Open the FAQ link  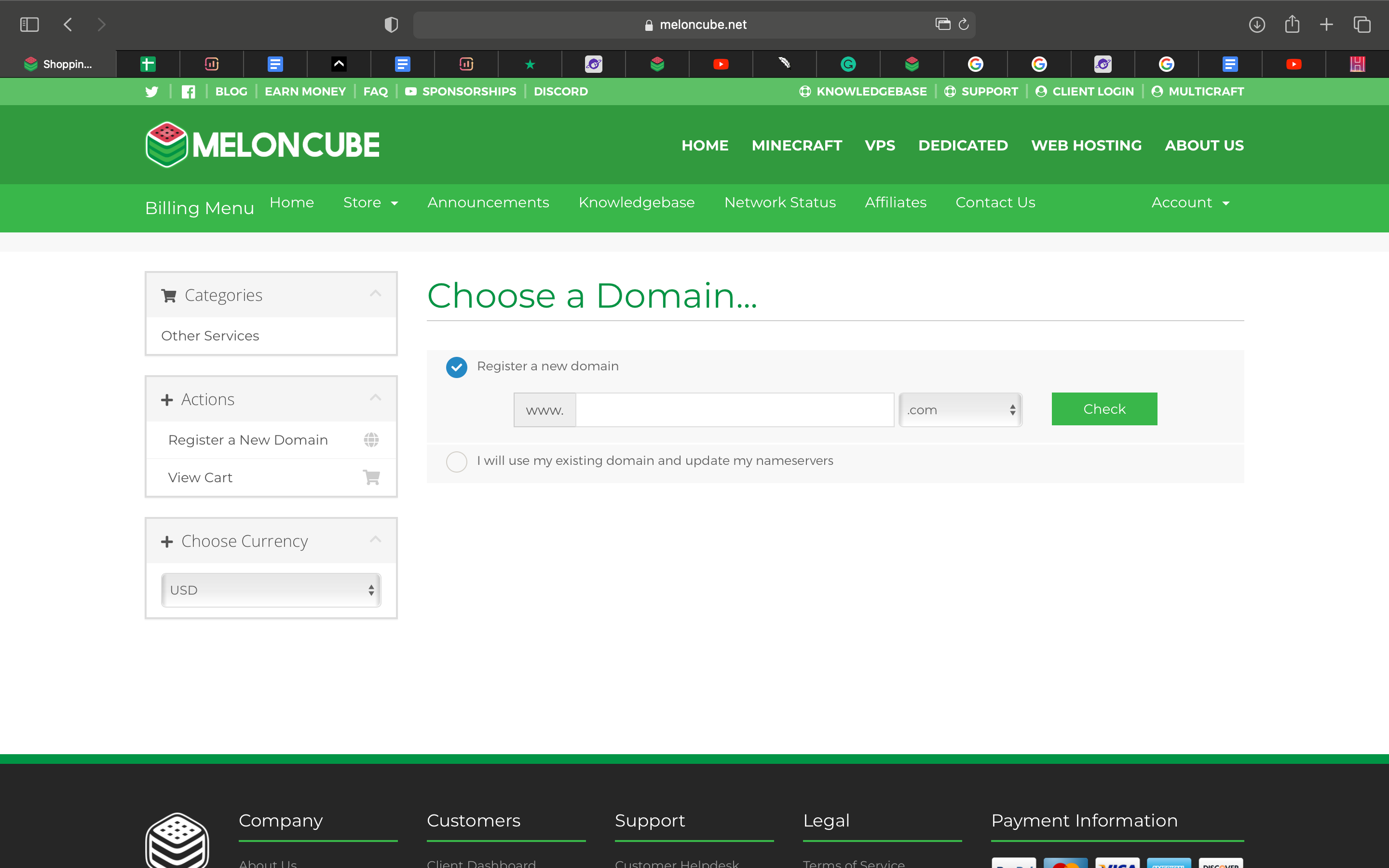[x=375, y=92]
